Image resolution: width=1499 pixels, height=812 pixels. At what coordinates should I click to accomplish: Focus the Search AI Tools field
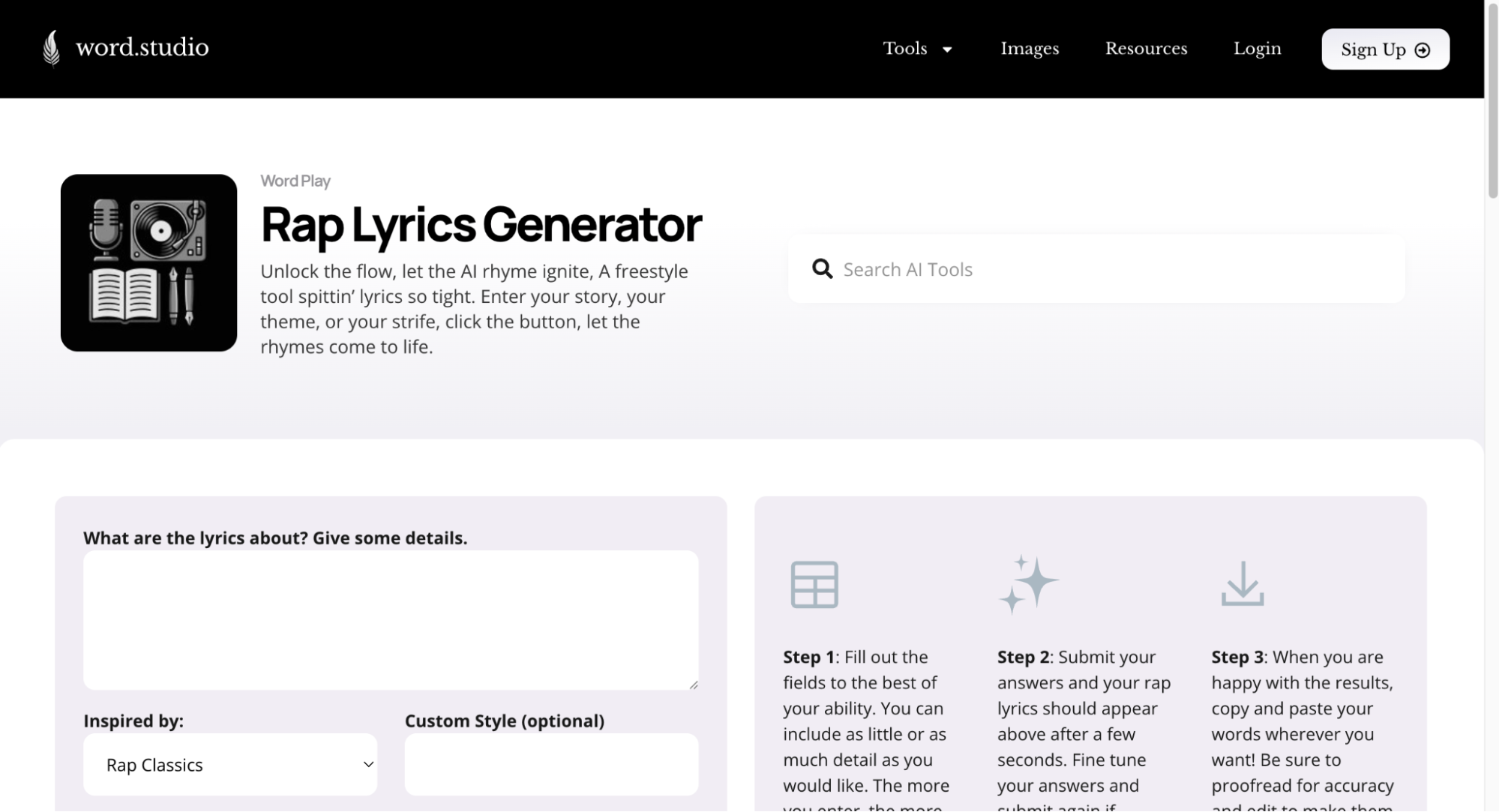click(1110, 269)
